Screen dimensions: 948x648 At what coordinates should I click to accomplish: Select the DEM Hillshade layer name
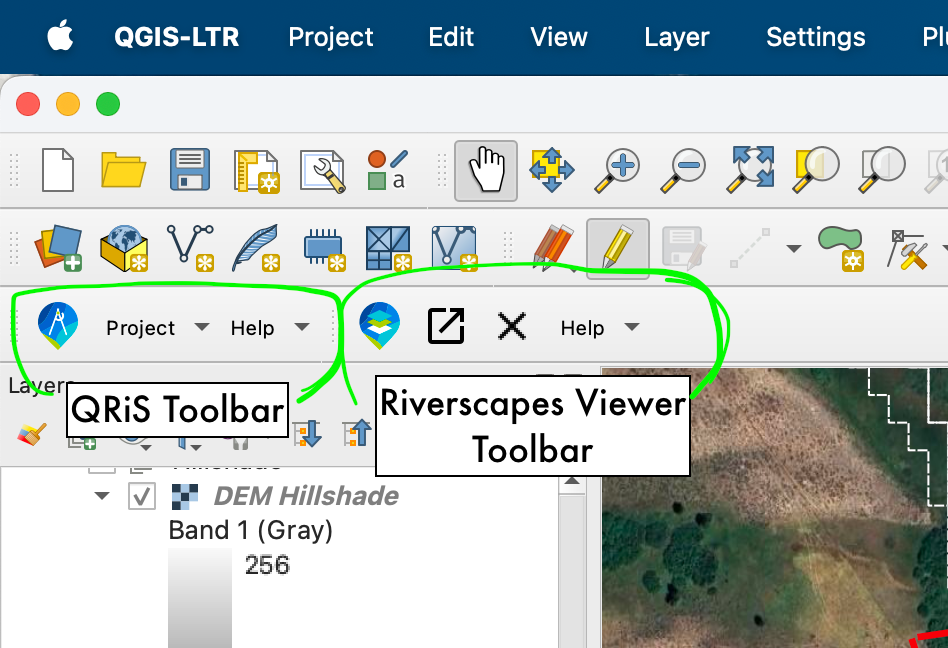click(306, 496)
